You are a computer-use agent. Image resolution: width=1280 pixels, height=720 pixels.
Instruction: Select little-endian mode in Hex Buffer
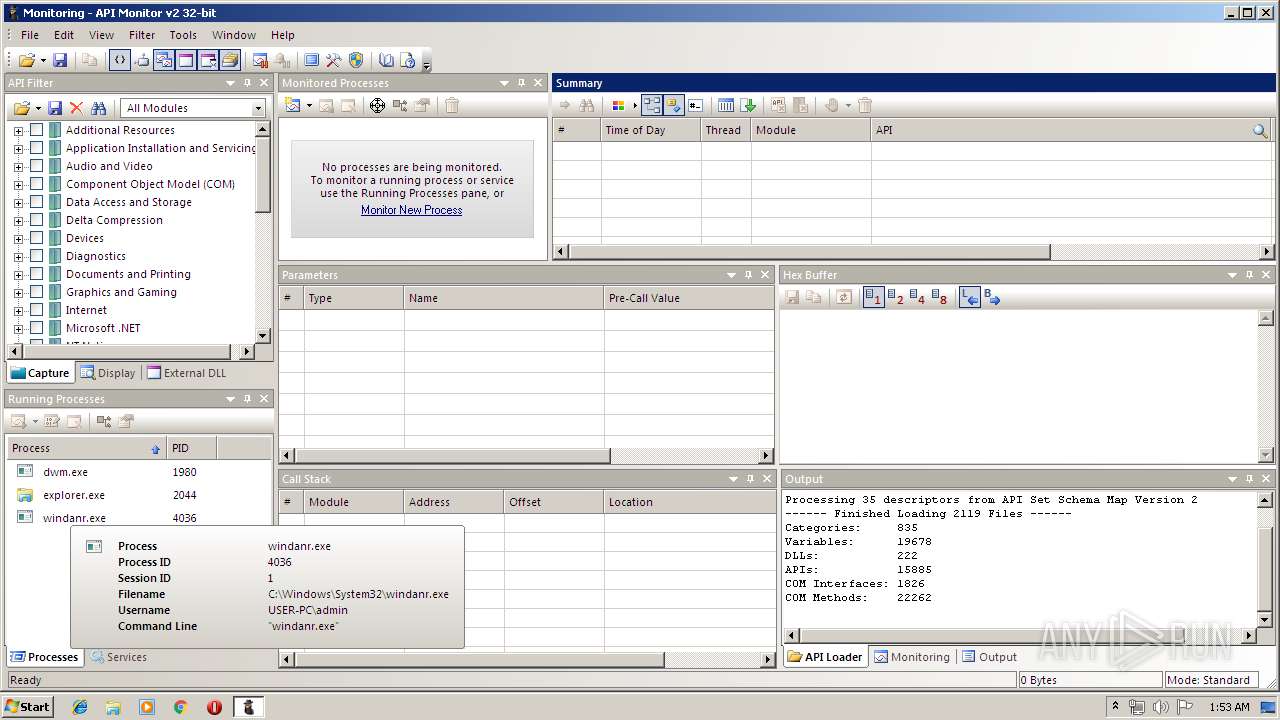pos(969,297)
